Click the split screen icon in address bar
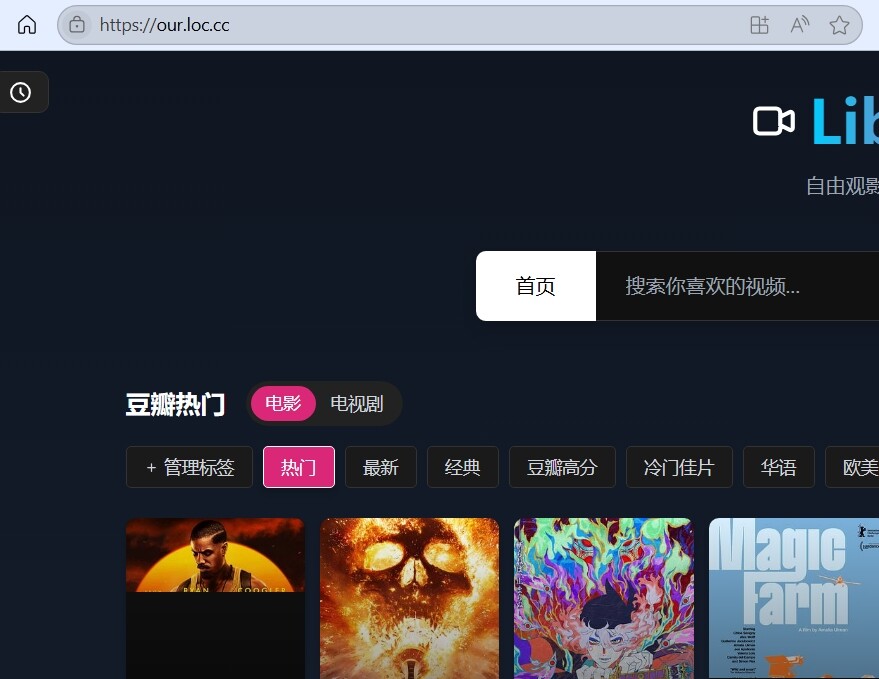 point(759,25)
